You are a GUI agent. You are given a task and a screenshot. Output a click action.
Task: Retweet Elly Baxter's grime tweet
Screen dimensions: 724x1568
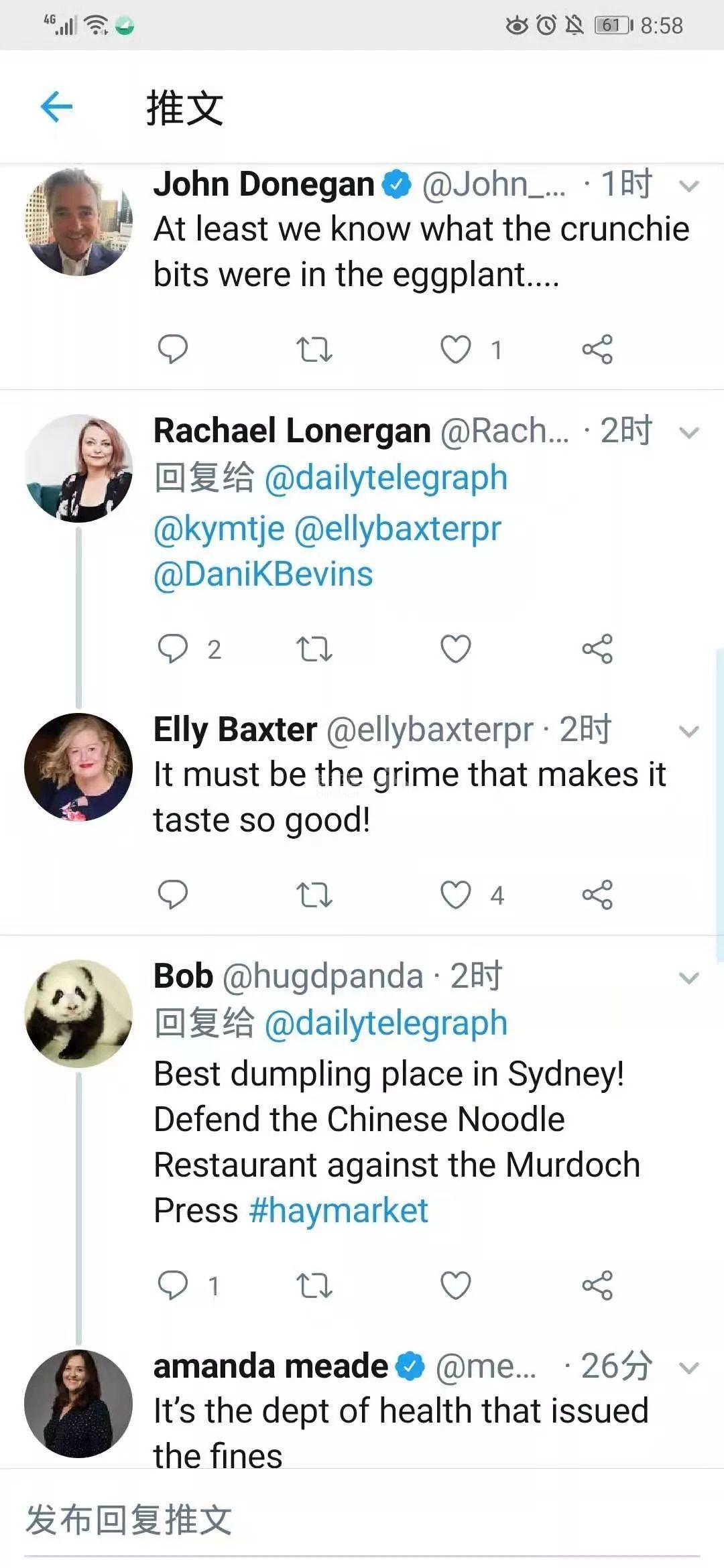314,895
